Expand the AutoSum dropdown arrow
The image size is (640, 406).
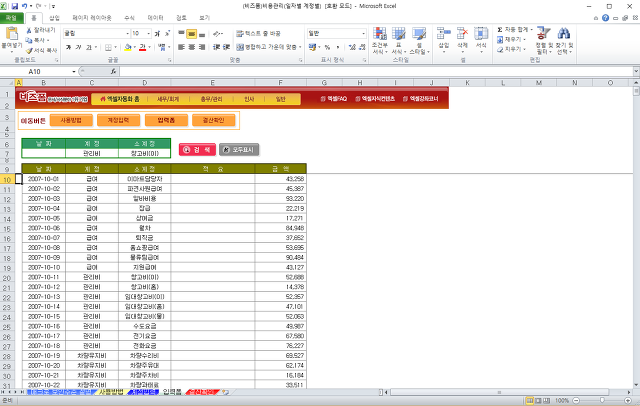[531, 30]
